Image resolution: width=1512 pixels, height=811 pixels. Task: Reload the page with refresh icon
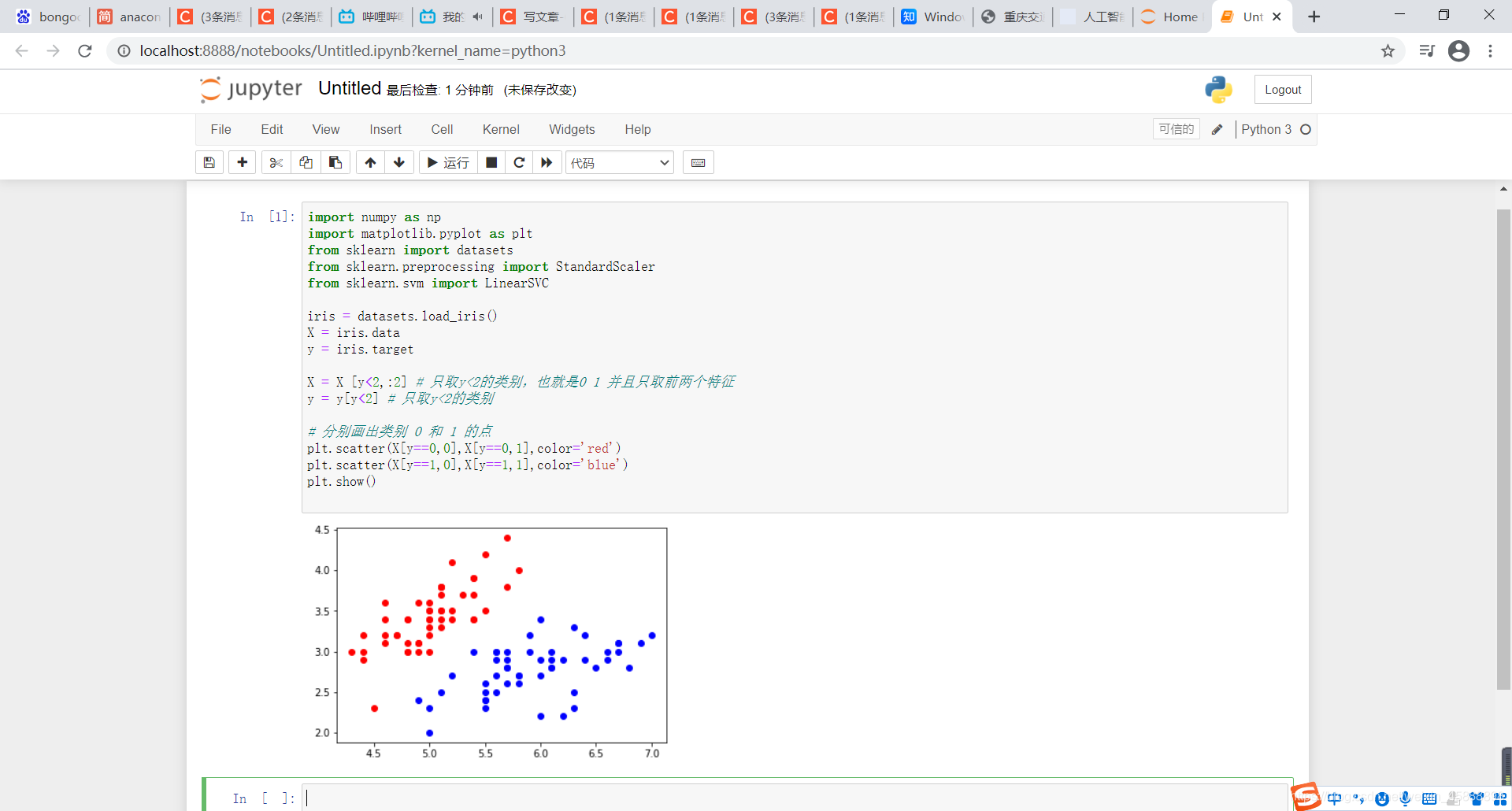point(85,51)
